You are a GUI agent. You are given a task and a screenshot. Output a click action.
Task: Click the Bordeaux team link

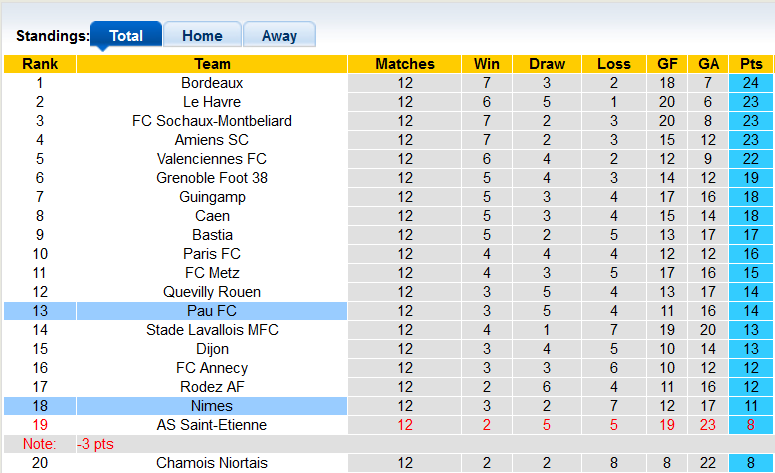pos(212,83)
